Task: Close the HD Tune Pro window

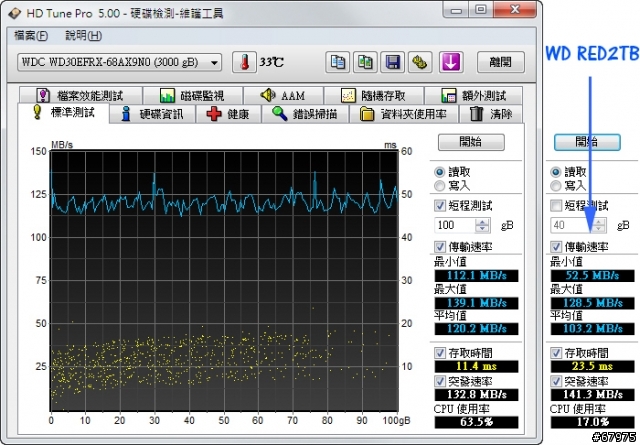Action: pos(515,9)
